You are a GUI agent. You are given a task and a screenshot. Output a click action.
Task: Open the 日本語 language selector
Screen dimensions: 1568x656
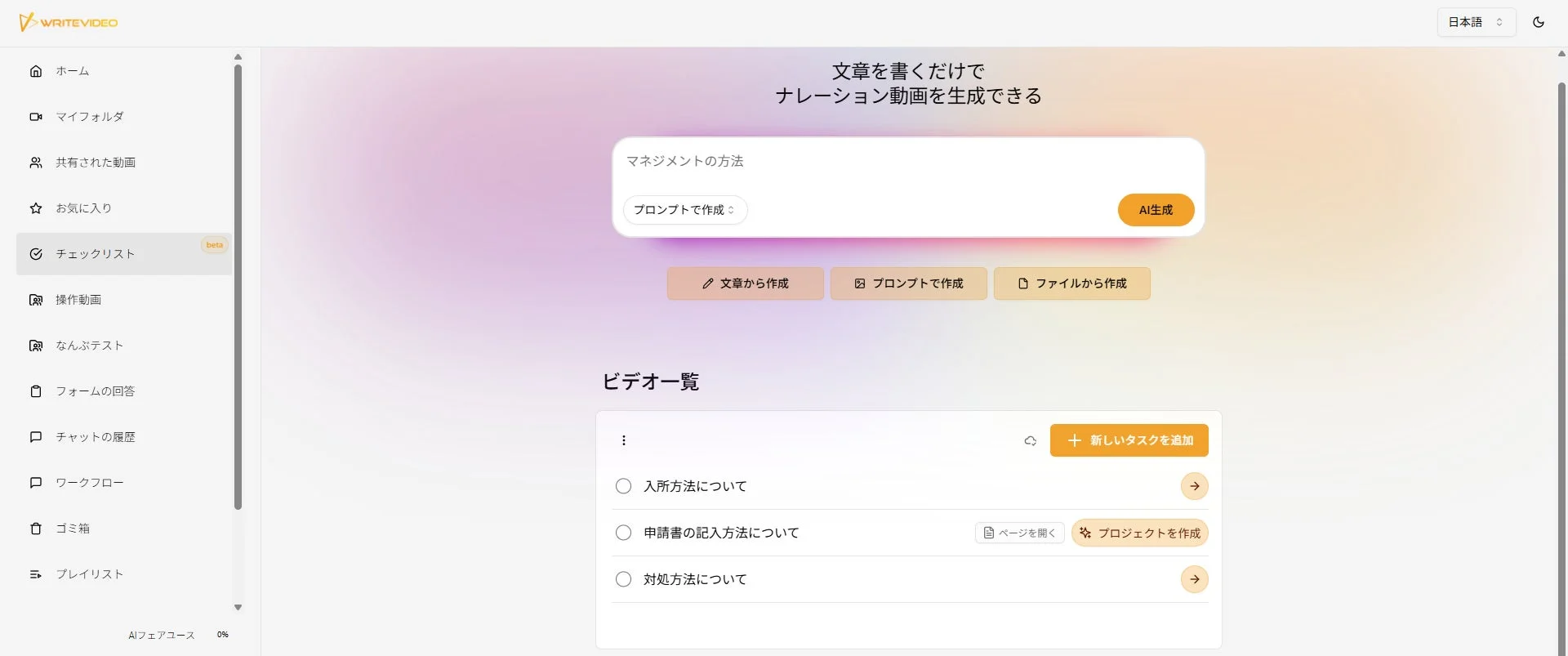(1475, 22)
